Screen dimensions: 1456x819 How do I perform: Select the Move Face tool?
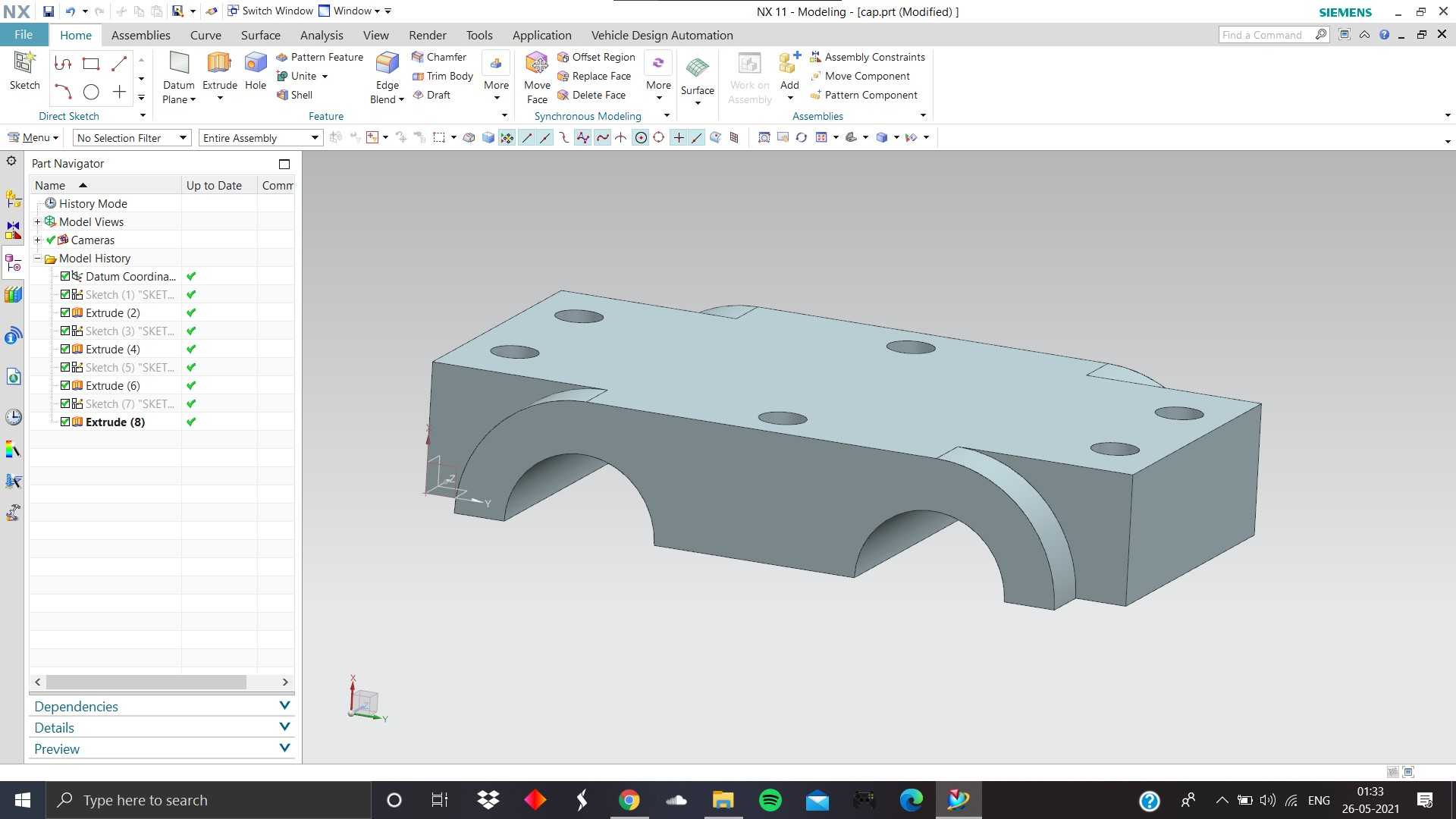(x=537, y=77)
